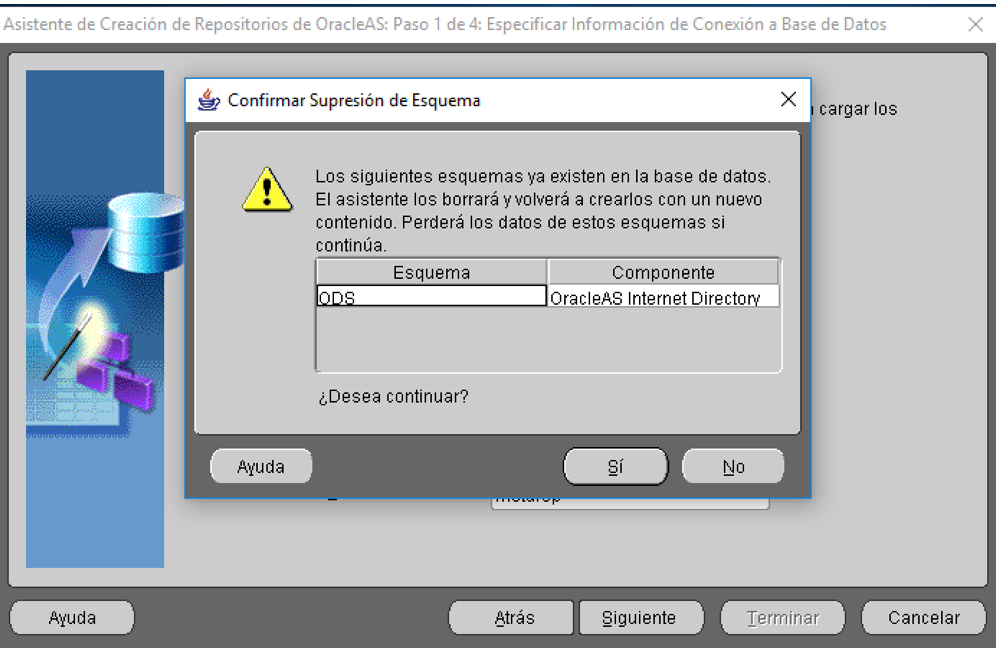The height and width of the screenshot is (648, 1002).
Task: Click the magic wand graphic in side panel
Action: pos(69,345)
